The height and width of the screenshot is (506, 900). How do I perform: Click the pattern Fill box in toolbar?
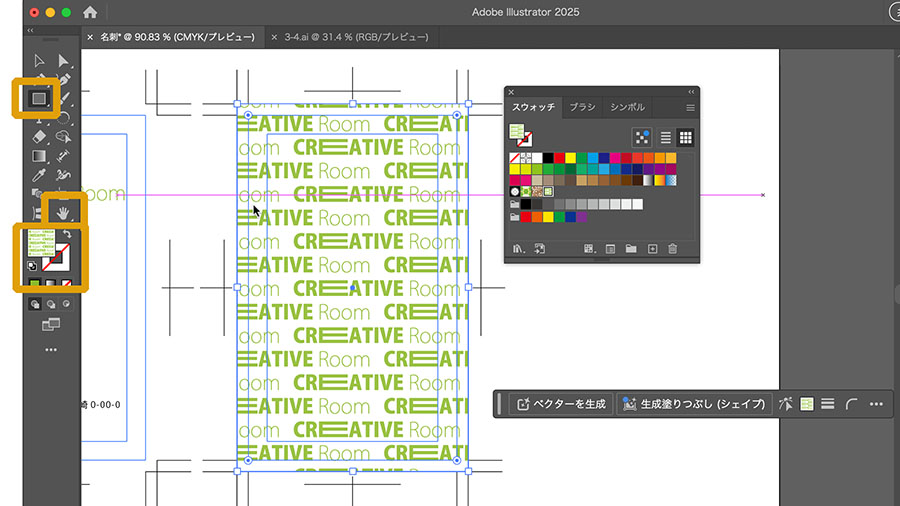[41, 242]
